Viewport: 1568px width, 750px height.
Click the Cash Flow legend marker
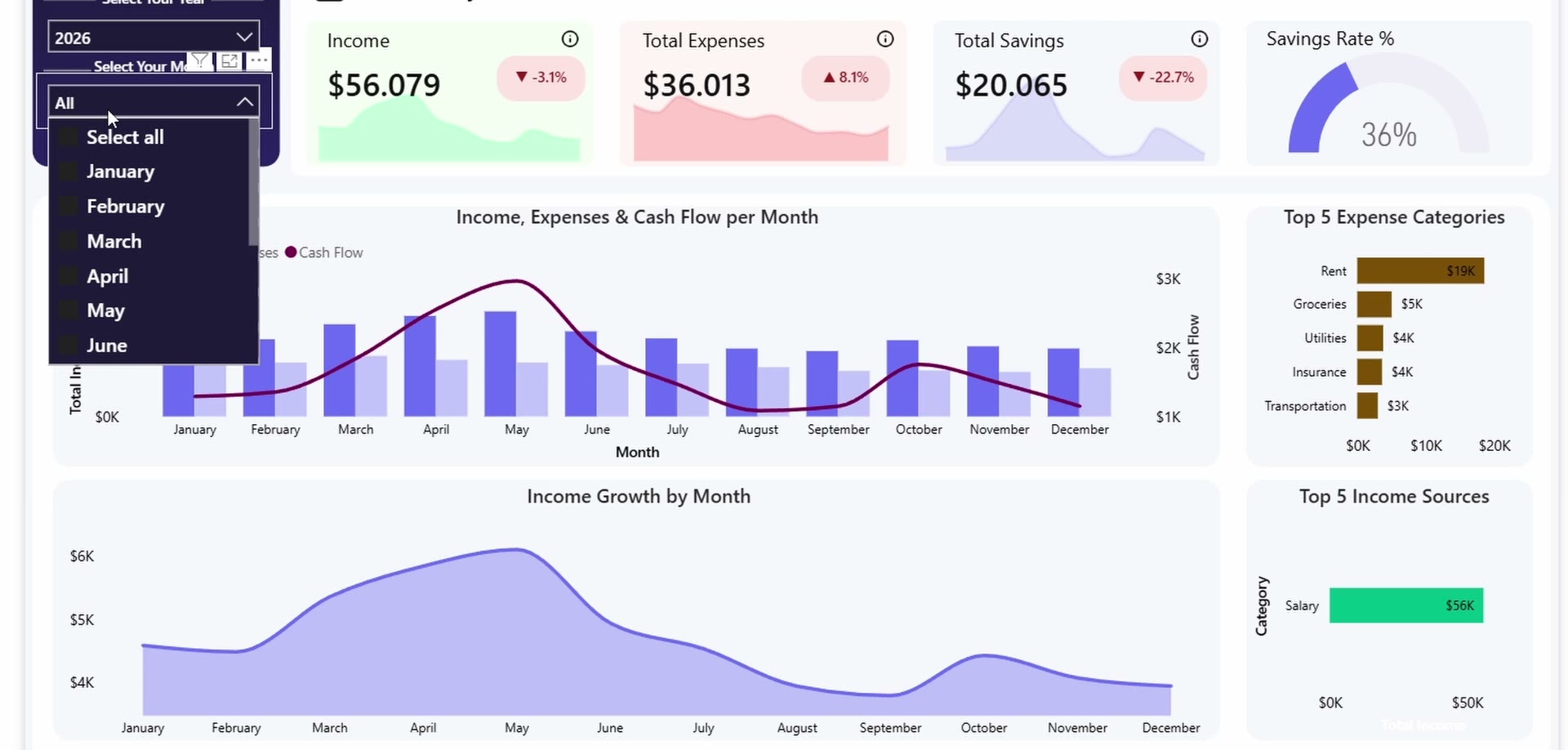[291, 252]
